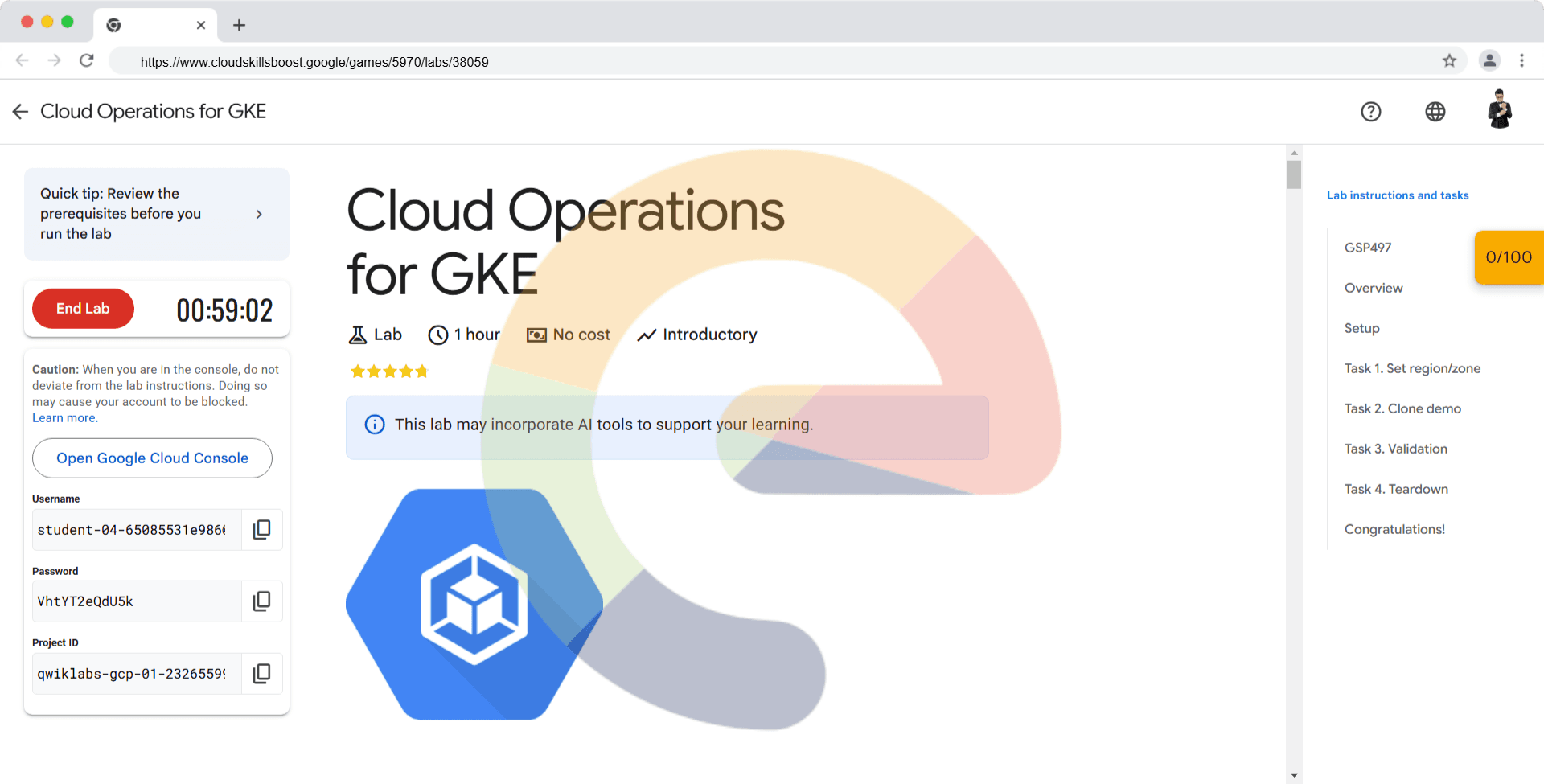Select the Username field text
1544x784 pixels.
pos(137,530)
